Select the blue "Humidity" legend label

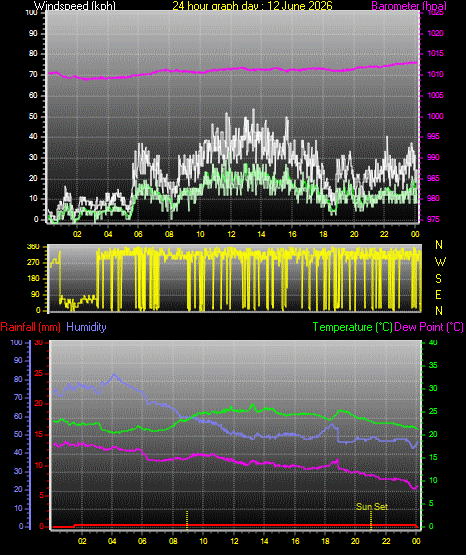[x=86, y=327]
